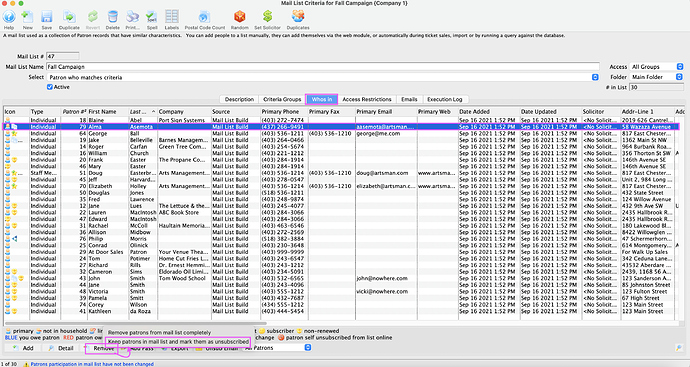Click the Detail button

(x=61, y=348)
